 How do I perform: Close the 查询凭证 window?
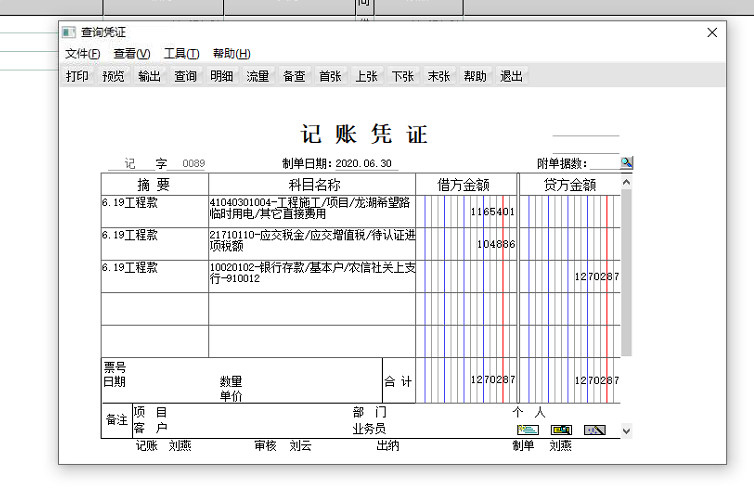tap(712, 32)
